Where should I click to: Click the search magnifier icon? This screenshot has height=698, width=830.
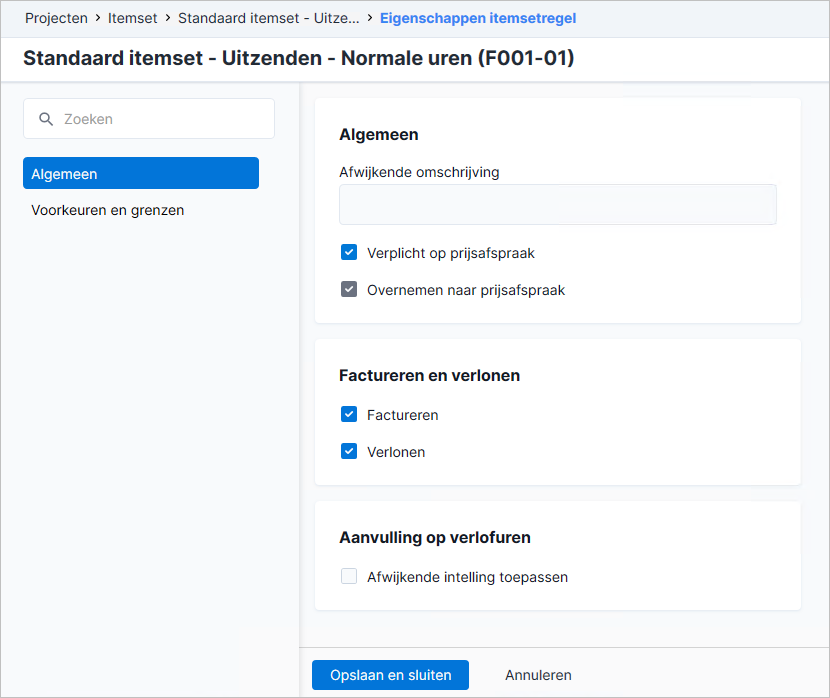click(46, 119)
